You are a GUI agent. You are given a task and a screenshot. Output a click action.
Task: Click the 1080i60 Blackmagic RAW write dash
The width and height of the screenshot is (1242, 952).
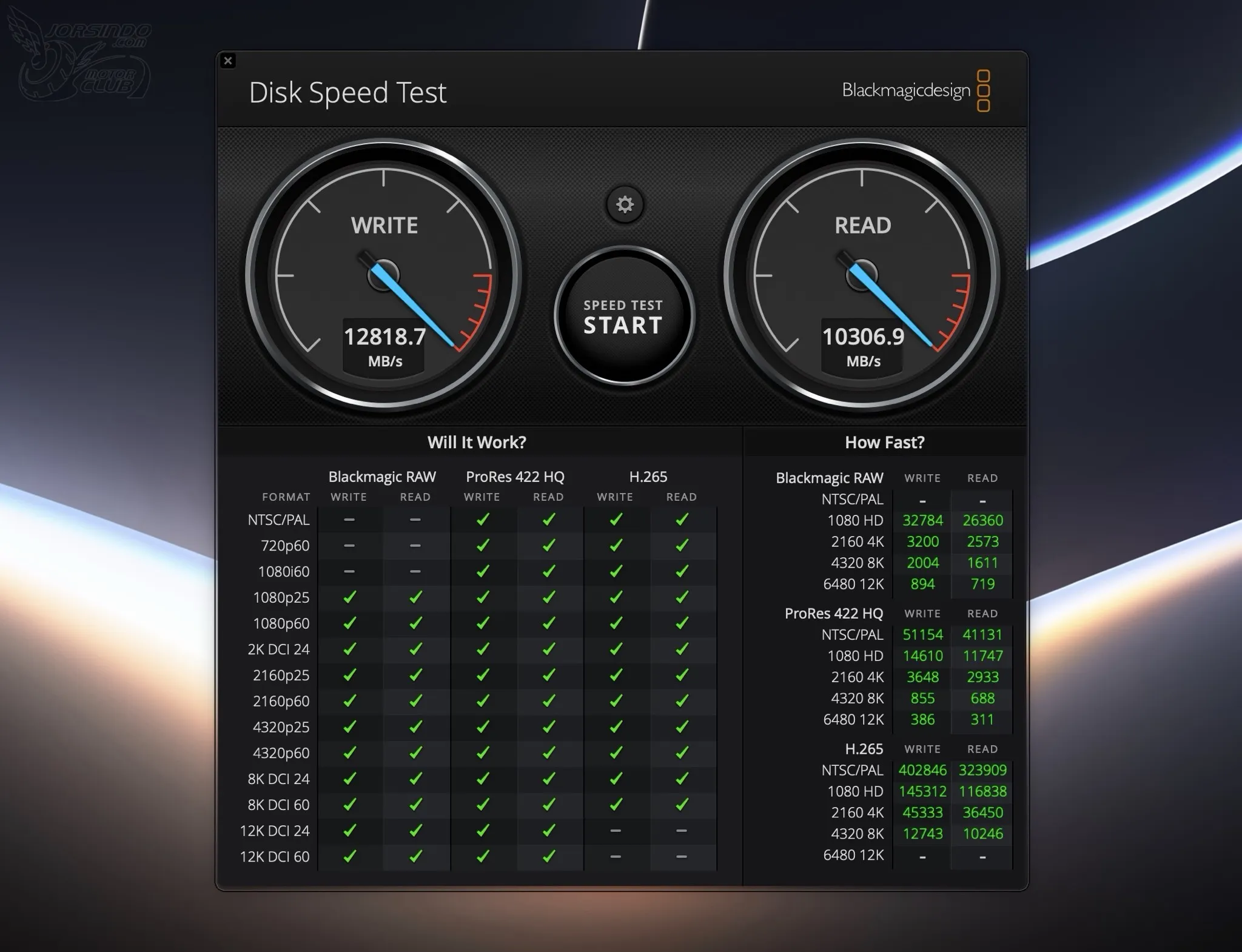tap(349, 571)
